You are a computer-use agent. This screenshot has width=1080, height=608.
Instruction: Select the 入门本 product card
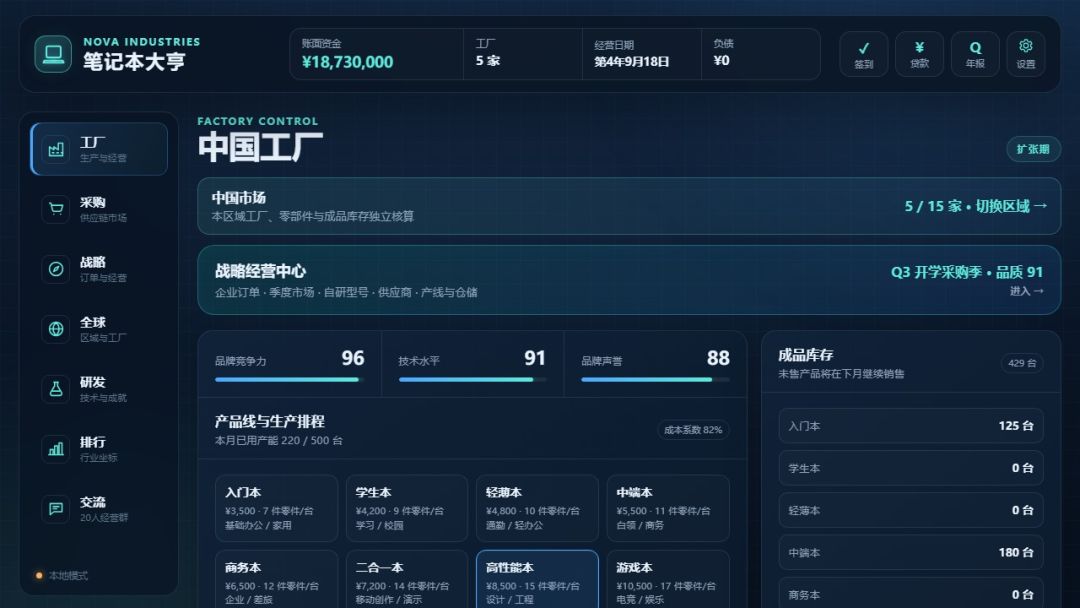coord(276,508)
